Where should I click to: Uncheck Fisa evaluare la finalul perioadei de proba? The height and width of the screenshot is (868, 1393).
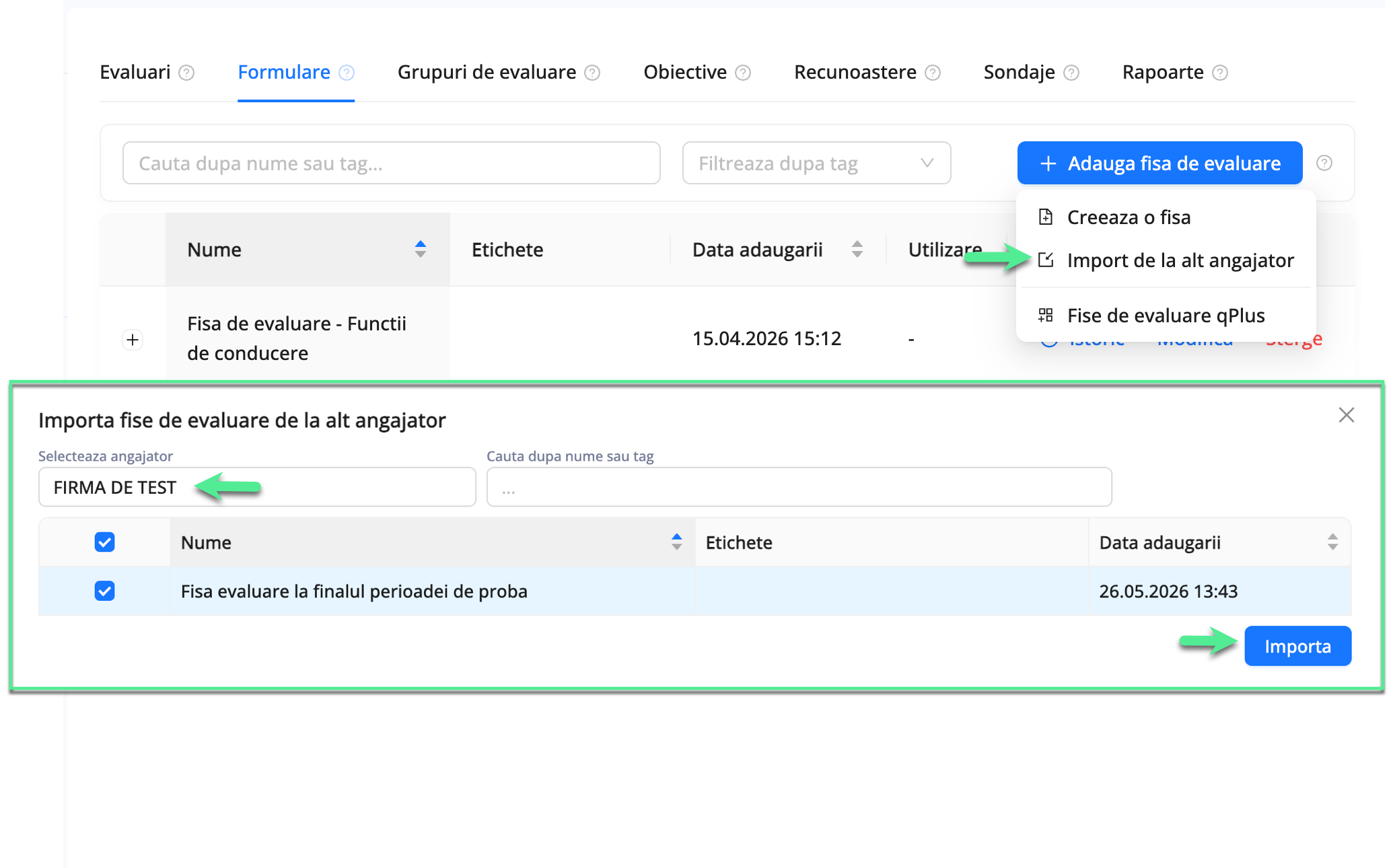pyautogui.click(x=105, y=591)
